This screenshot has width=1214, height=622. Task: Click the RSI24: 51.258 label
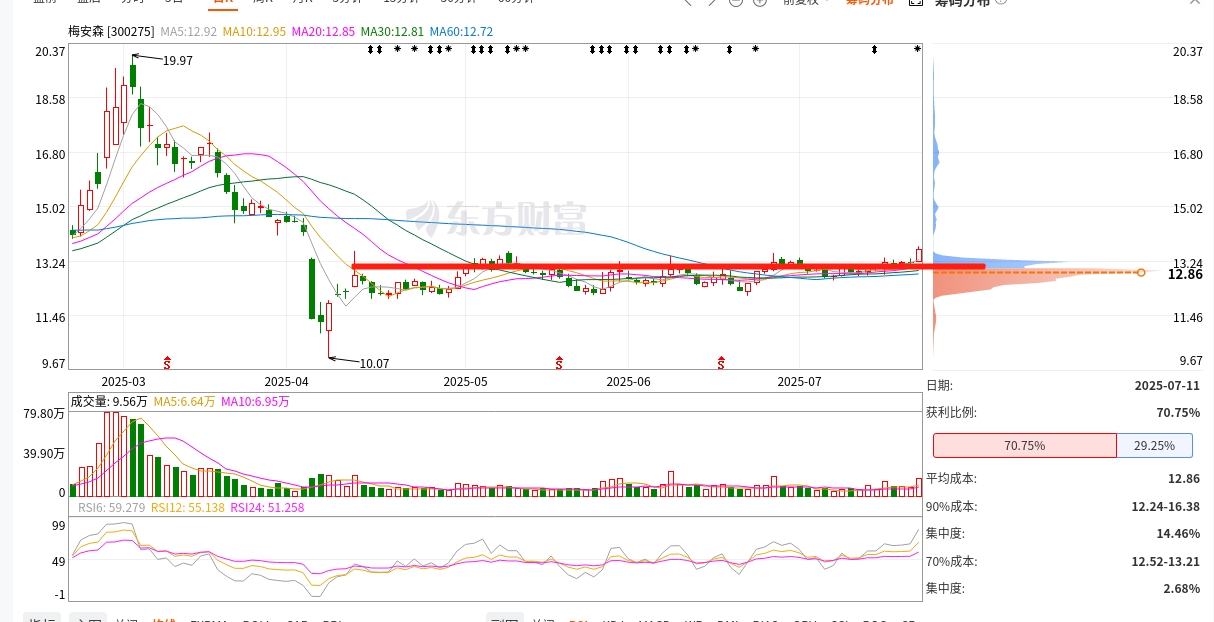267,508
